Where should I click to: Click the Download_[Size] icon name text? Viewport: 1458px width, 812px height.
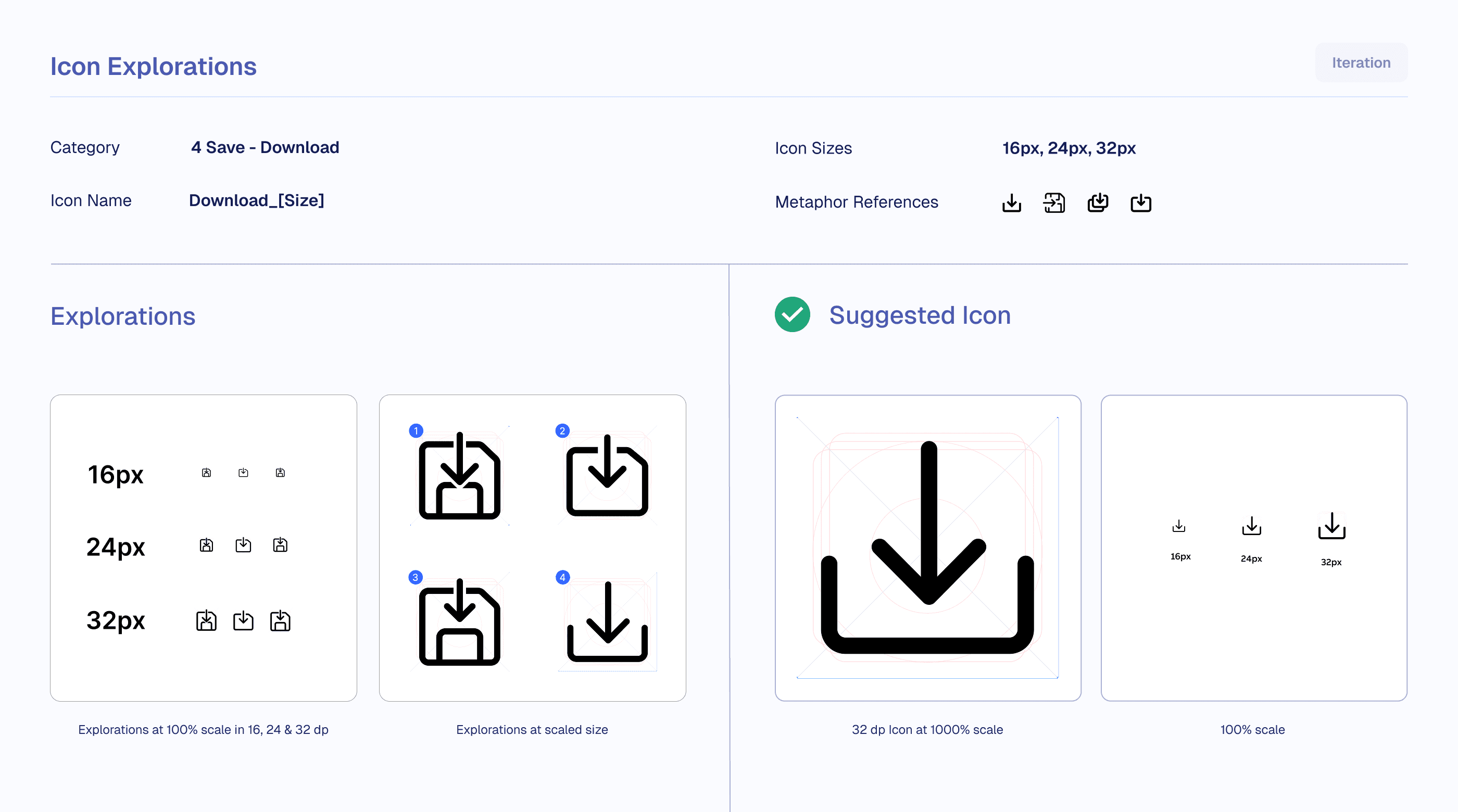(x=256, y=200)
